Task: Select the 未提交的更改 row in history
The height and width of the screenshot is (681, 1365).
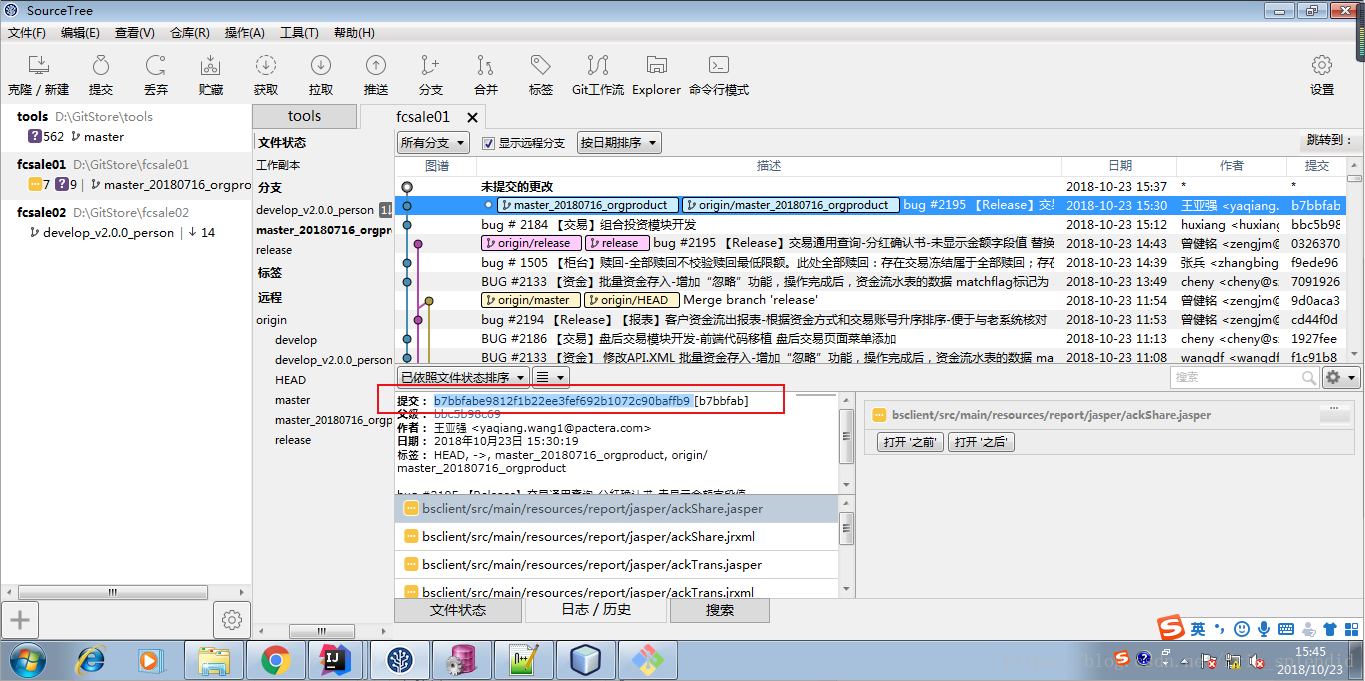Action: (x=870, y=186)
